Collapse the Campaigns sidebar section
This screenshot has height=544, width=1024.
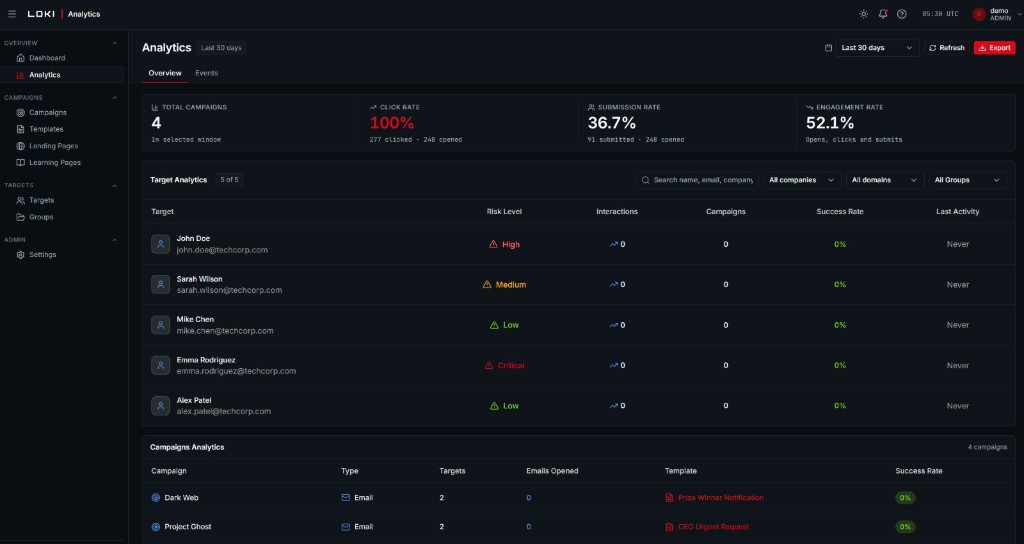click(x=115, y=98)
